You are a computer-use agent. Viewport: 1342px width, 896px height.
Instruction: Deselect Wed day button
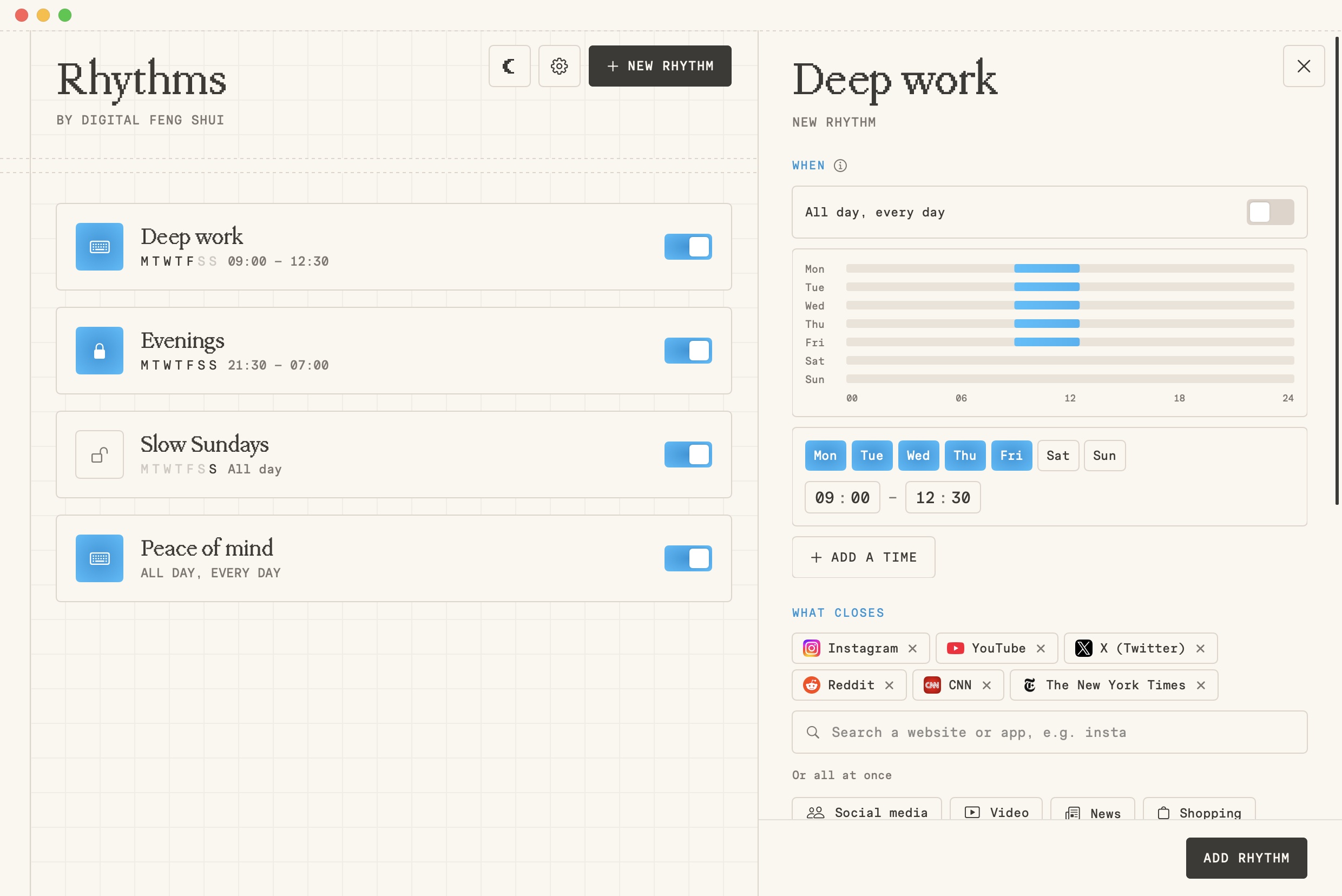click(x=918, y=456)
